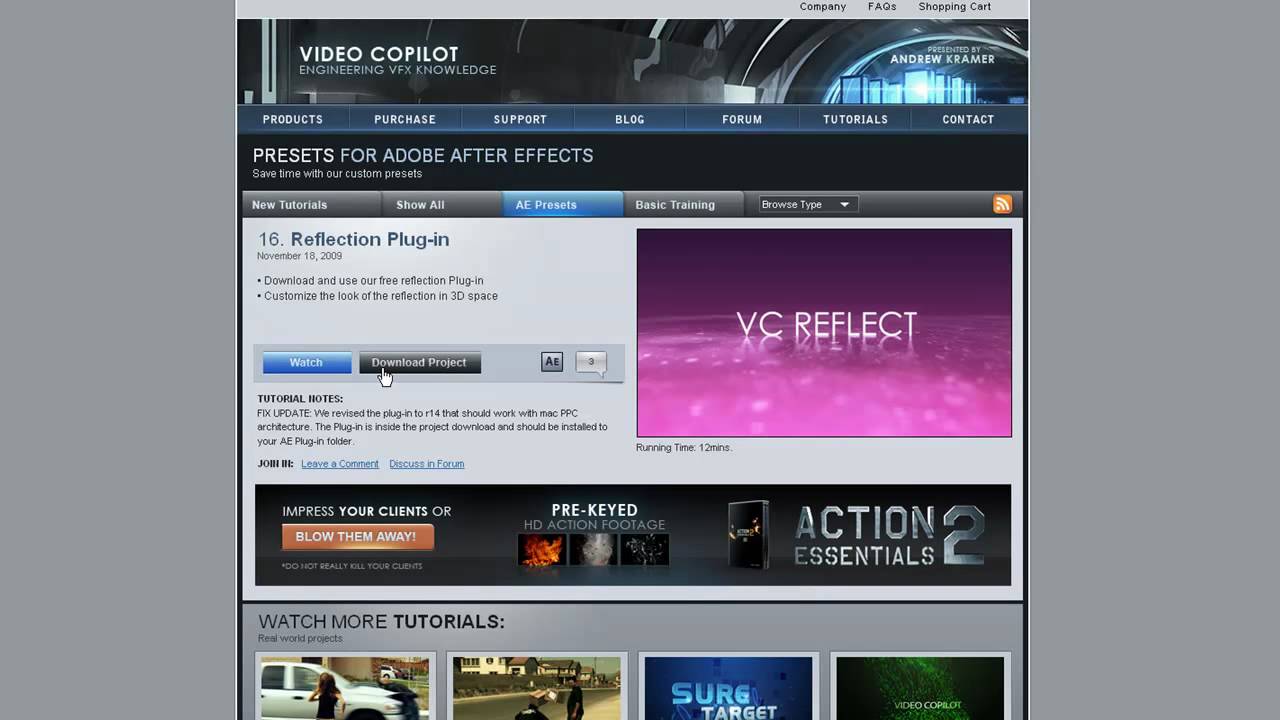The image size is (1280, 720).
Task: Expand the Browse Type dropdown
Action: (x=807, y=204)
